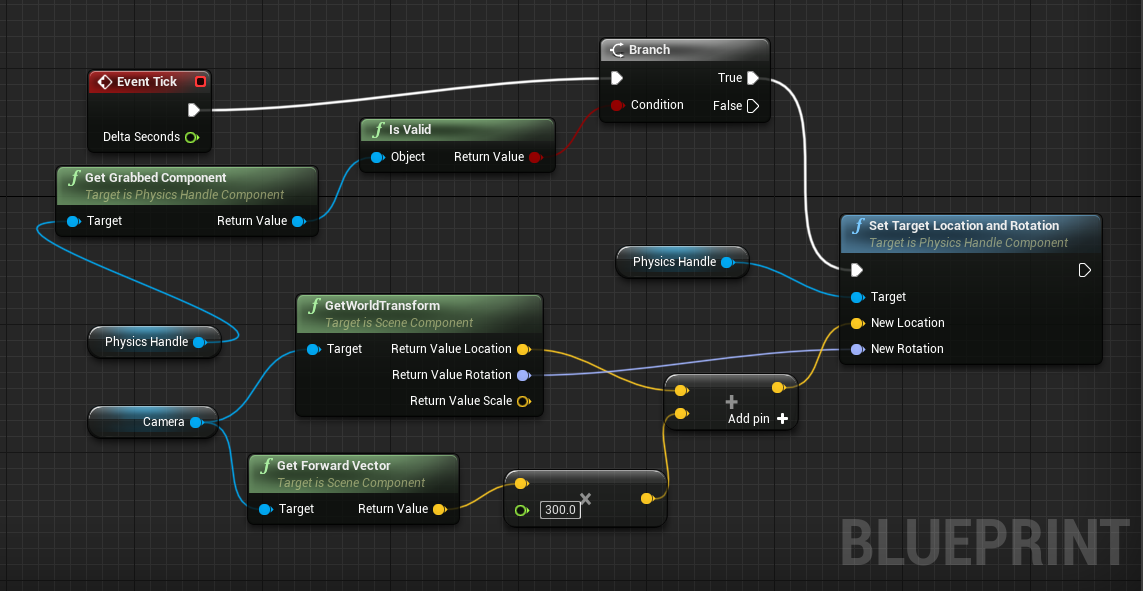Image resolution: width=1143 pixels, height=591 pixels.
Task: Click the Object input pin on Is Valid
Action: pyautogui.click(x=378, y=157)
